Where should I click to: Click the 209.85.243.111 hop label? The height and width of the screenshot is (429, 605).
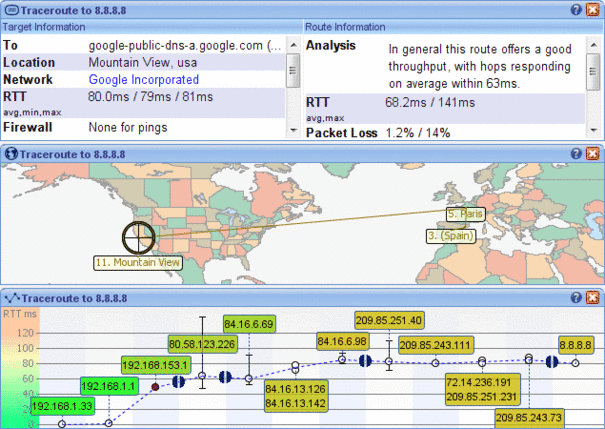(x=436, y=345)
